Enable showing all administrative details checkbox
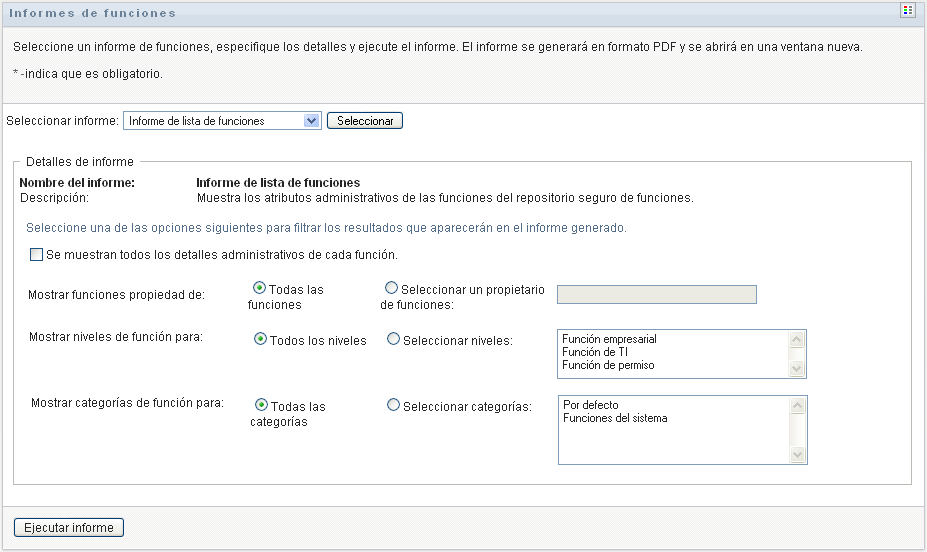The image size is (927, 552). point(36,255)
